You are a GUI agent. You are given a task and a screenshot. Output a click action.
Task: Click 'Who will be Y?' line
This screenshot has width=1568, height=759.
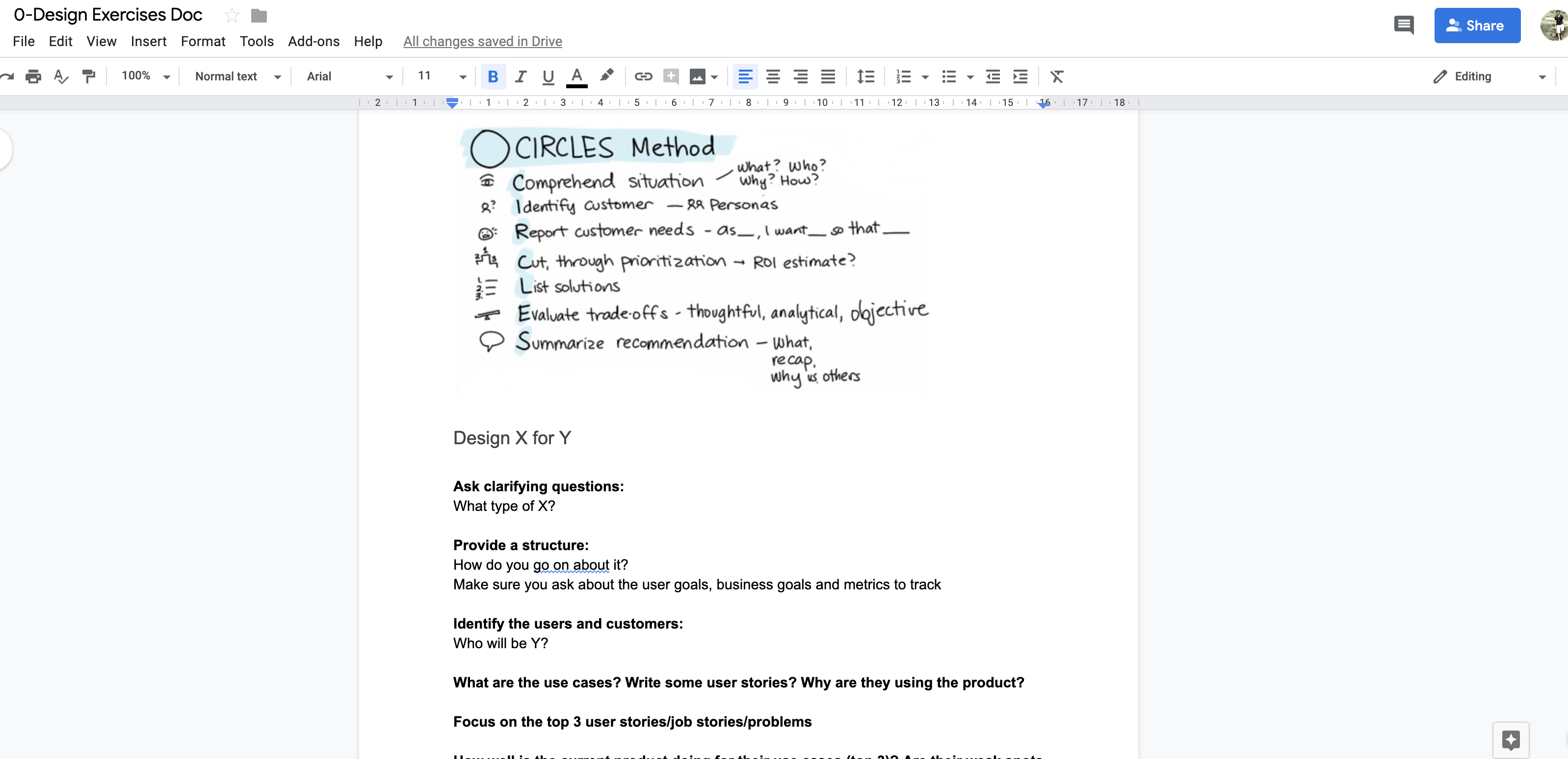click(x=500, y=643)
